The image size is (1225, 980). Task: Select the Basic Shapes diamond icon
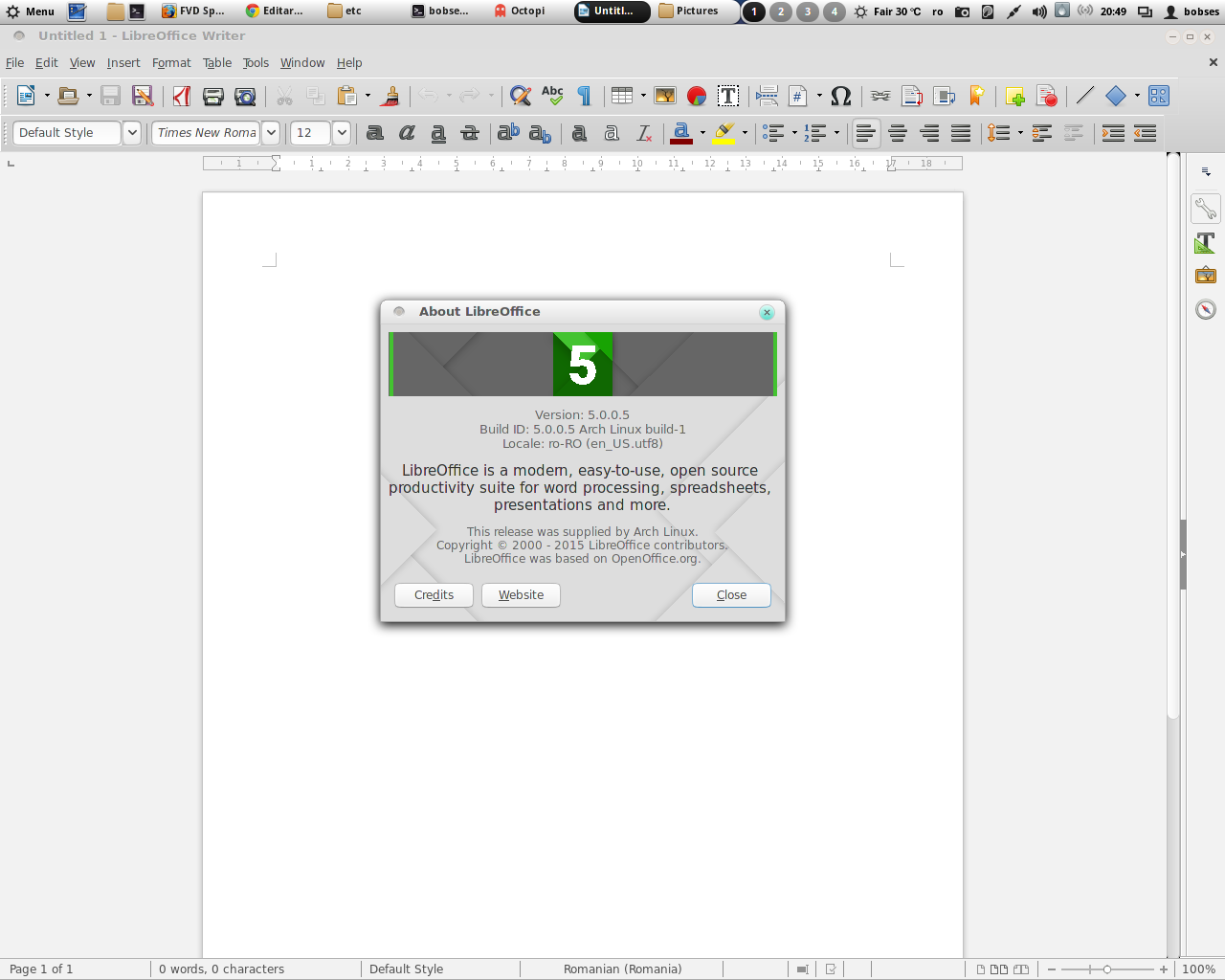[1116, 96]
